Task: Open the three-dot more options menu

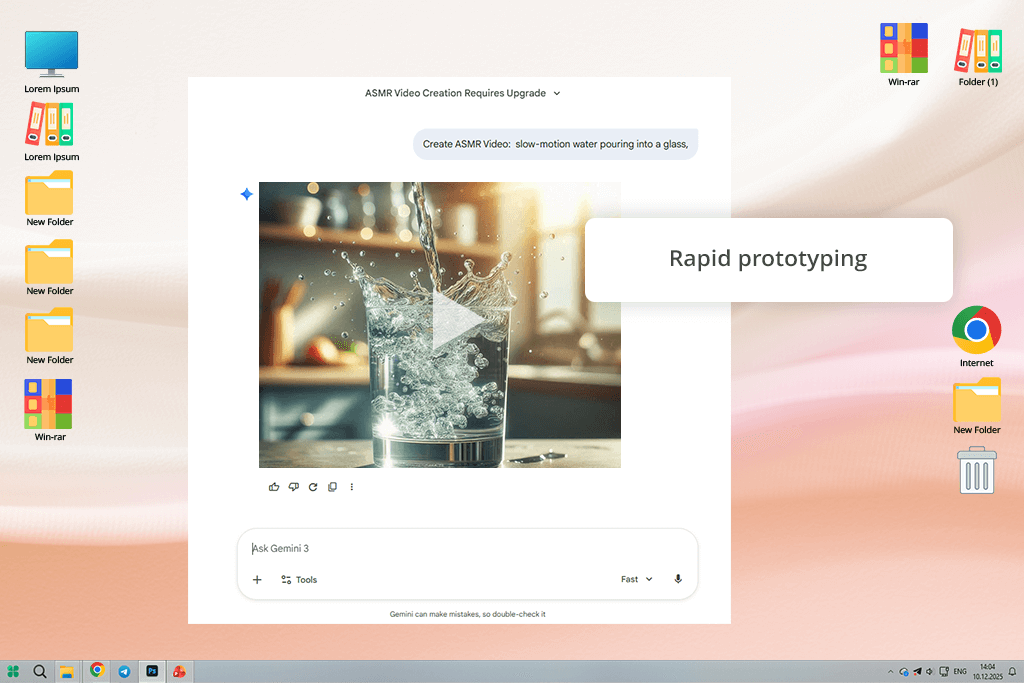Action: click(351, 487)
